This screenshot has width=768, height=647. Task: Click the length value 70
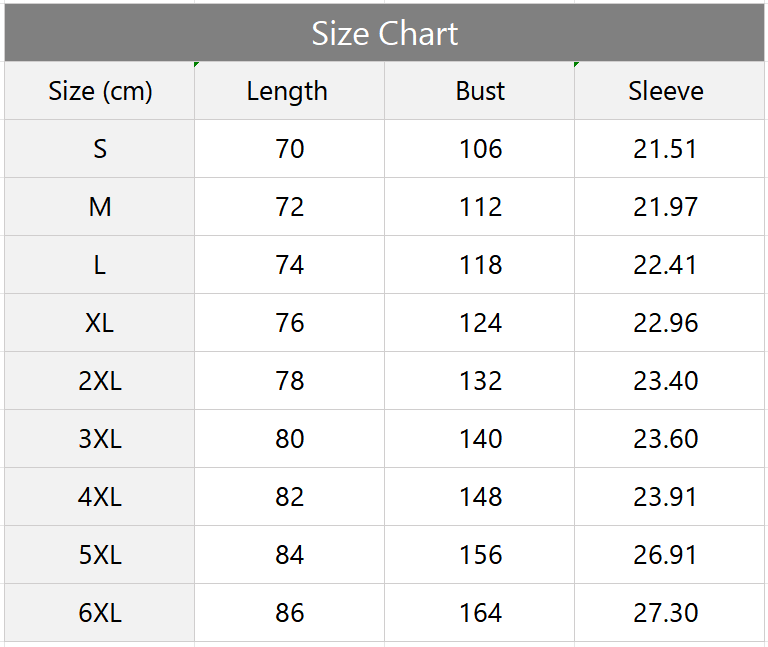tap(289, 149)
